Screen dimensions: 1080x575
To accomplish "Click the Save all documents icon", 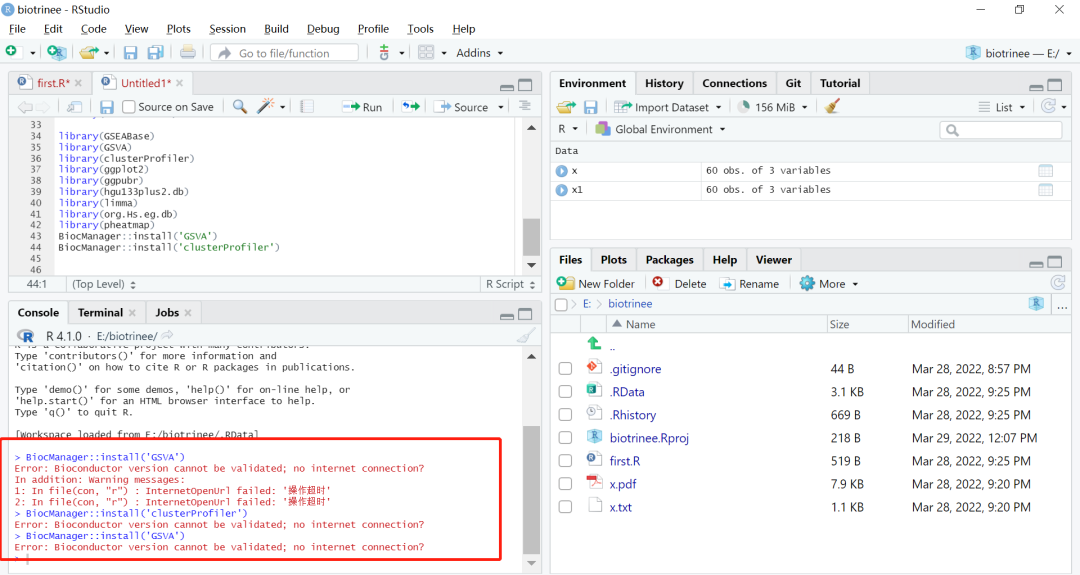I will pos(156,52).
